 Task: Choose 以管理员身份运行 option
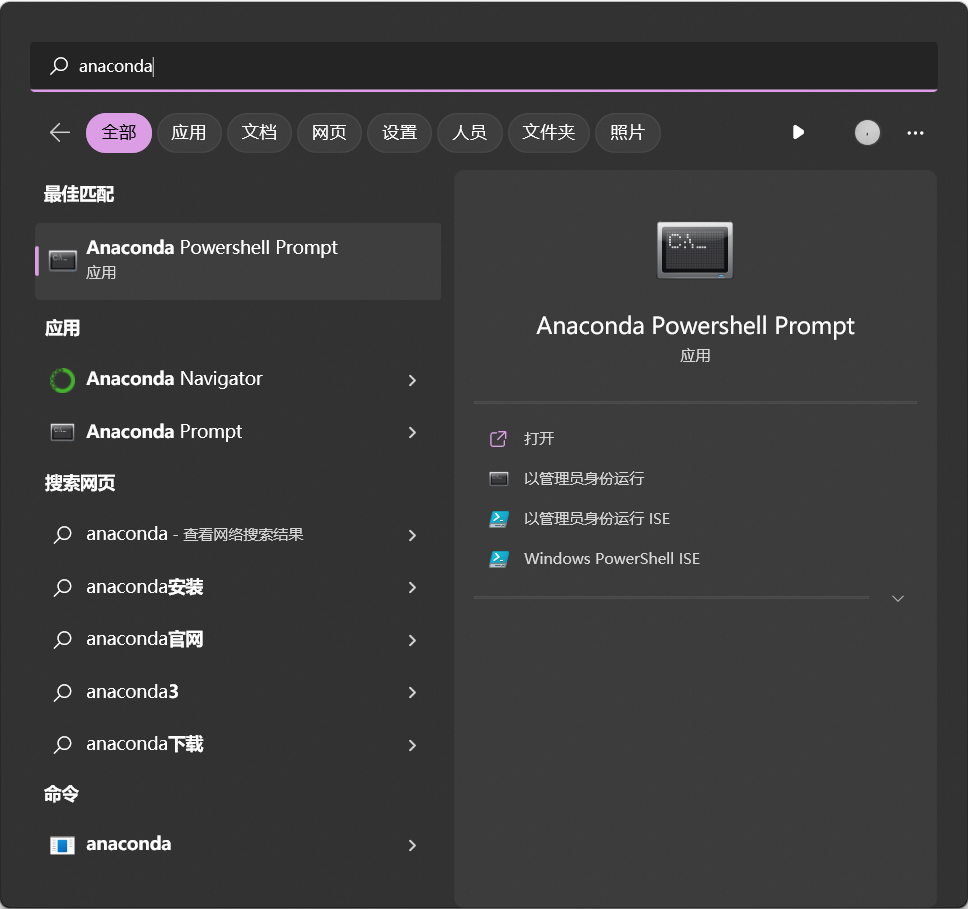(584, 479)
